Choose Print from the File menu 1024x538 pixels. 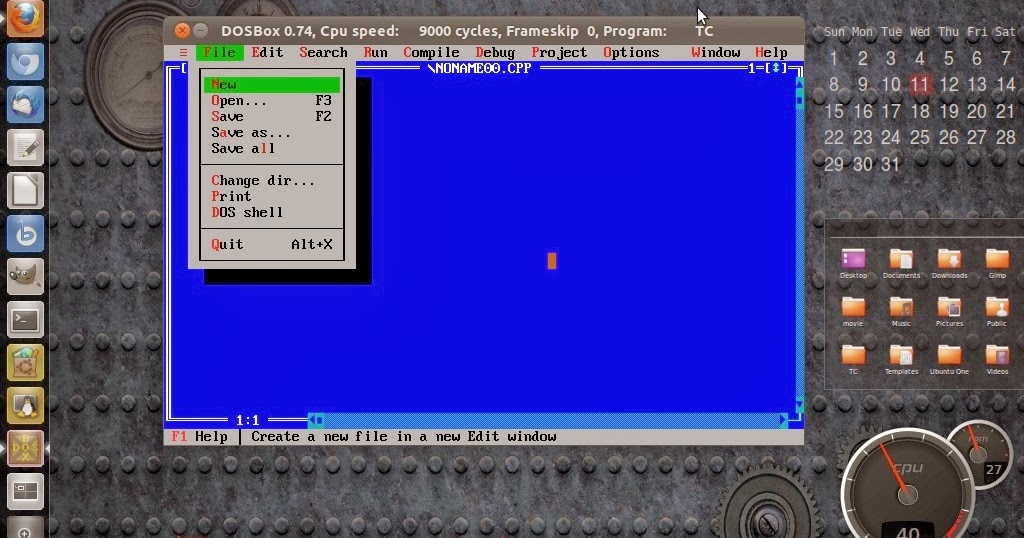point(272,196)
